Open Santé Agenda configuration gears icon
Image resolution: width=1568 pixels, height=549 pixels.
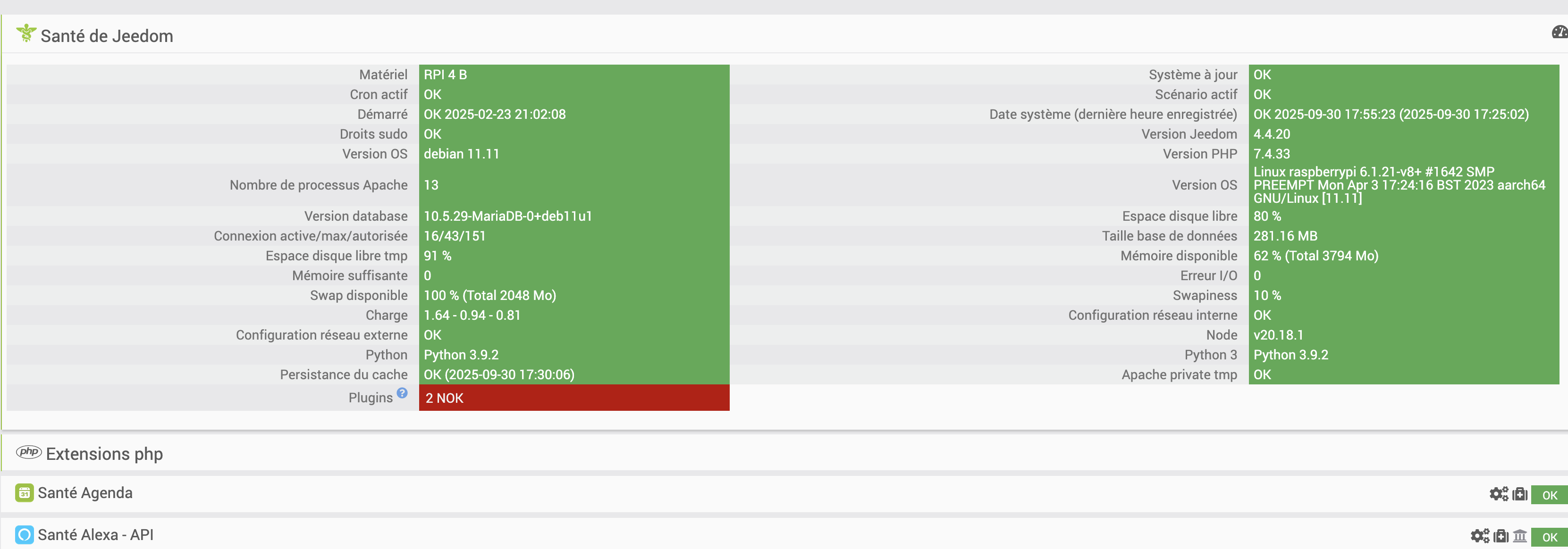pos(1499,494)
